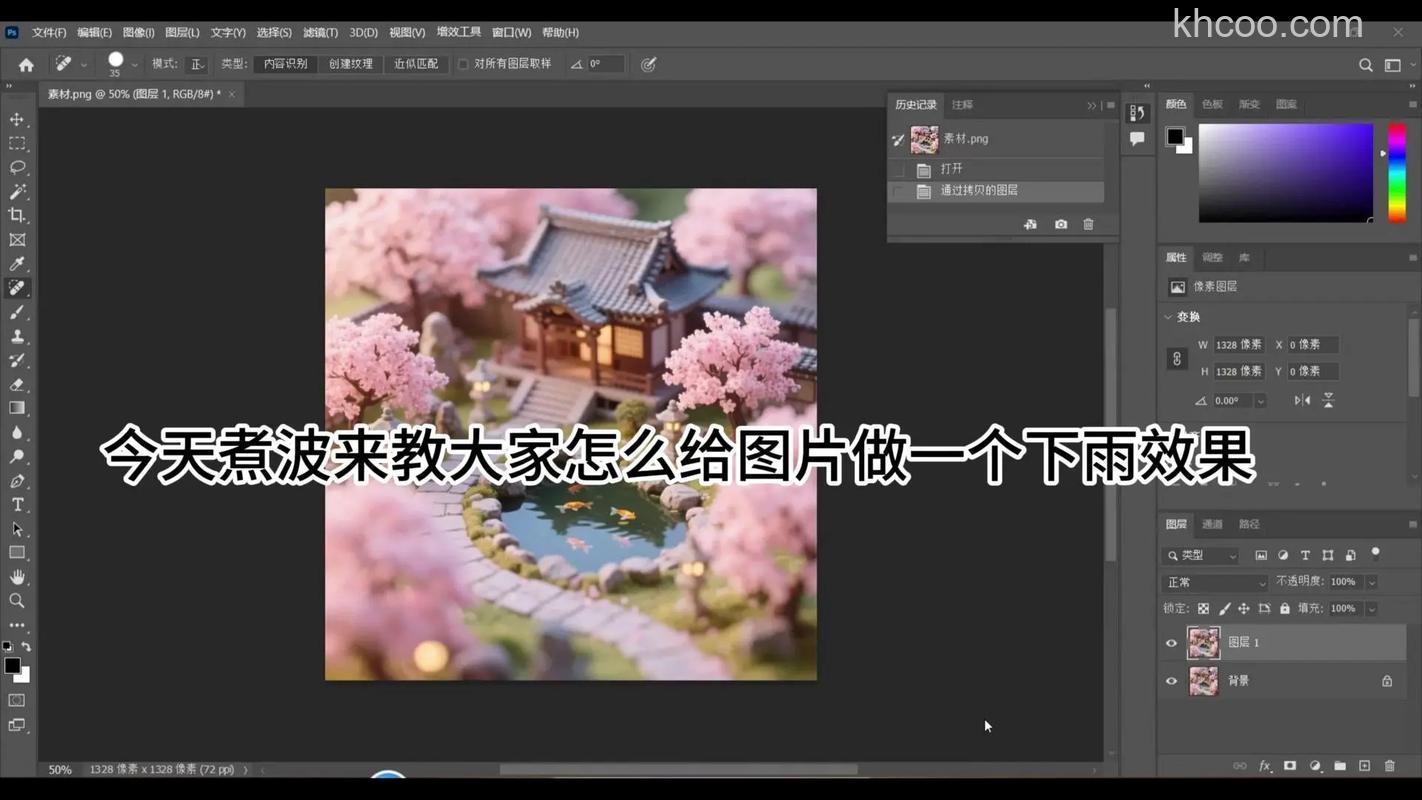Image resolution: width=1422 pixels, height=800 pixels.
Task: Select the Horizontal Type tool
Action: click(x=17, y=504)
